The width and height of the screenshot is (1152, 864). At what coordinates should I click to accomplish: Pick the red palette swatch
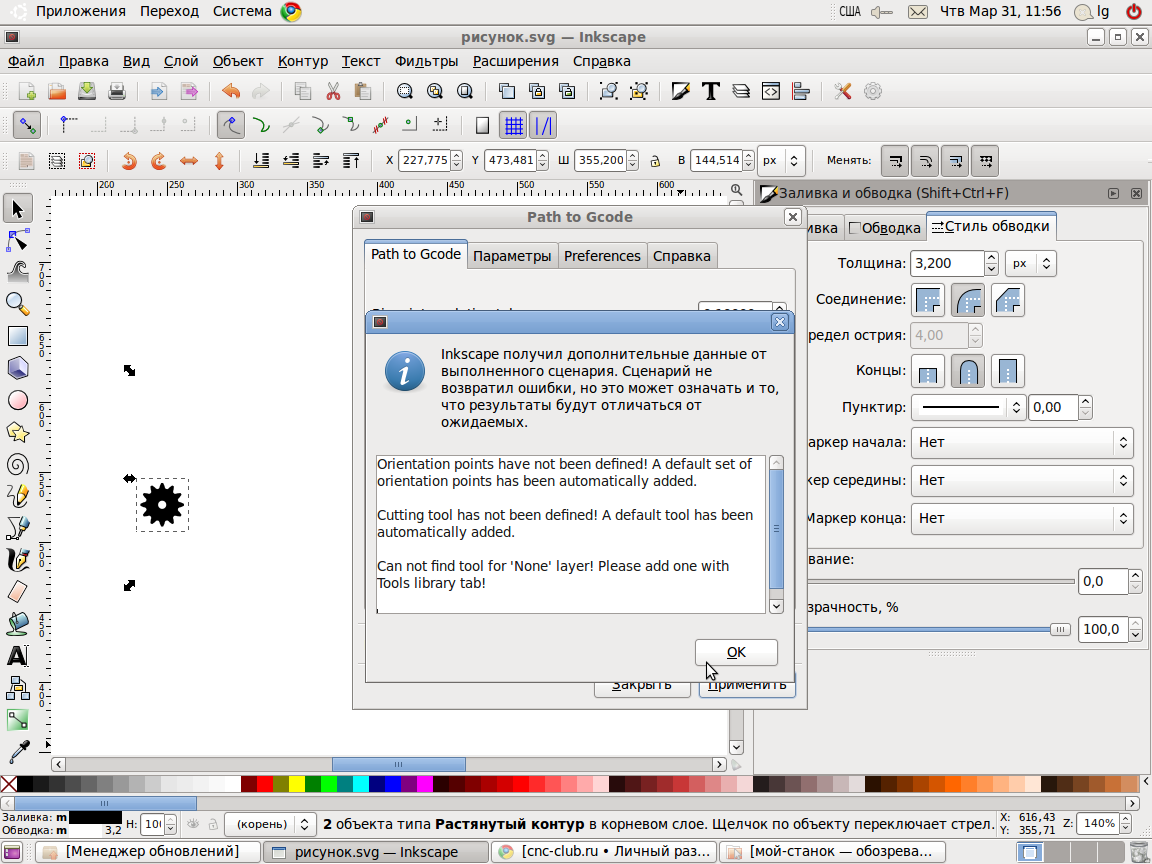click(x=264, y=784)
